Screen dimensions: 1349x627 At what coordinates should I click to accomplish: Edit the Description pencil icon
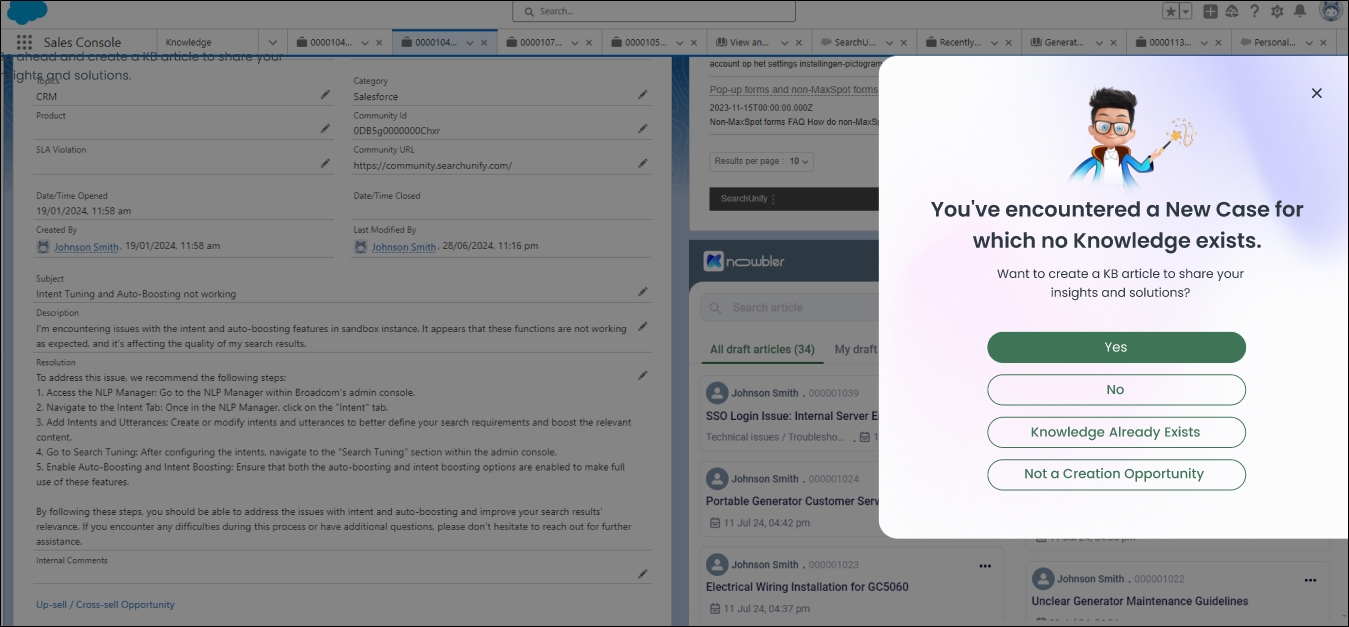643,326
